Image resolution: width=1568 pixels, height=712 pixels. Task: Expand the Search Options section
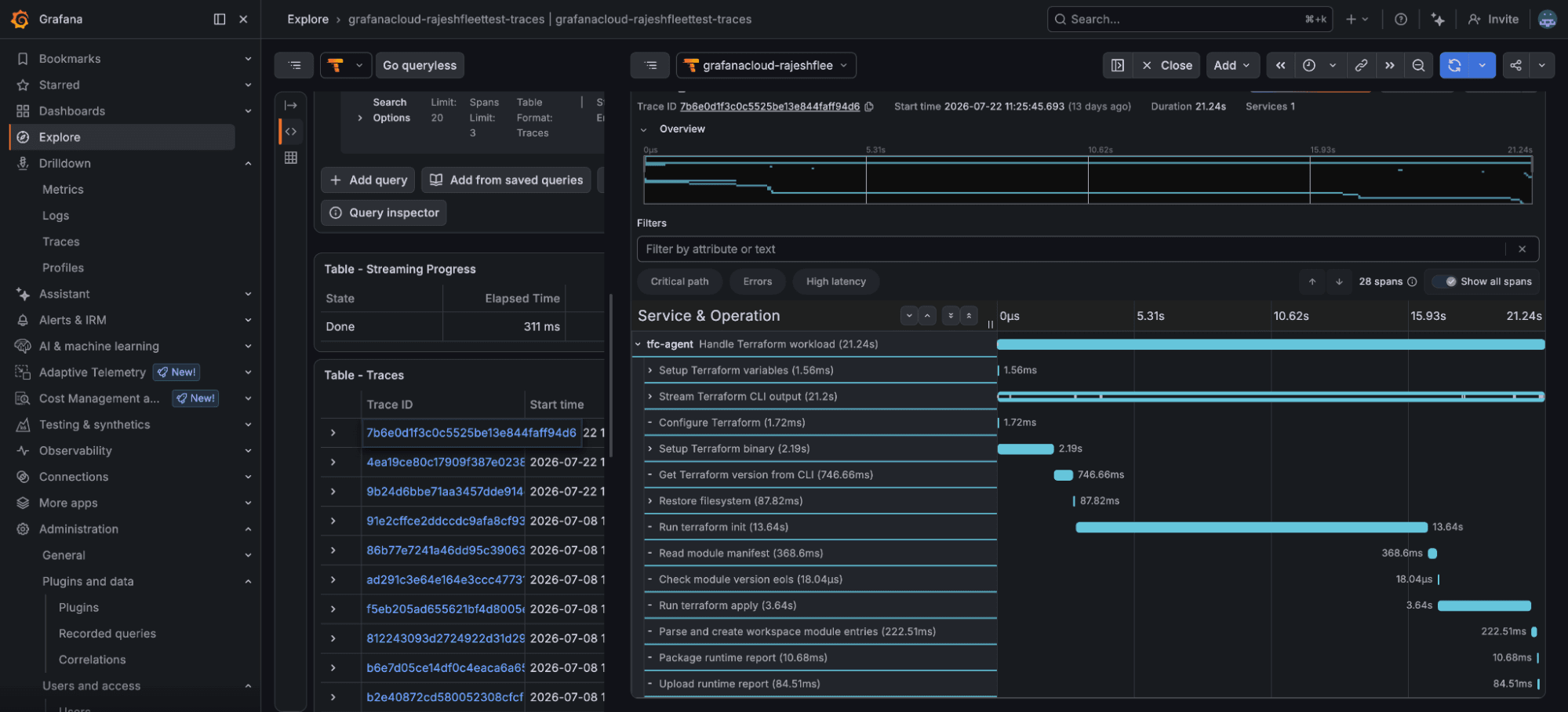coord(360,118)
